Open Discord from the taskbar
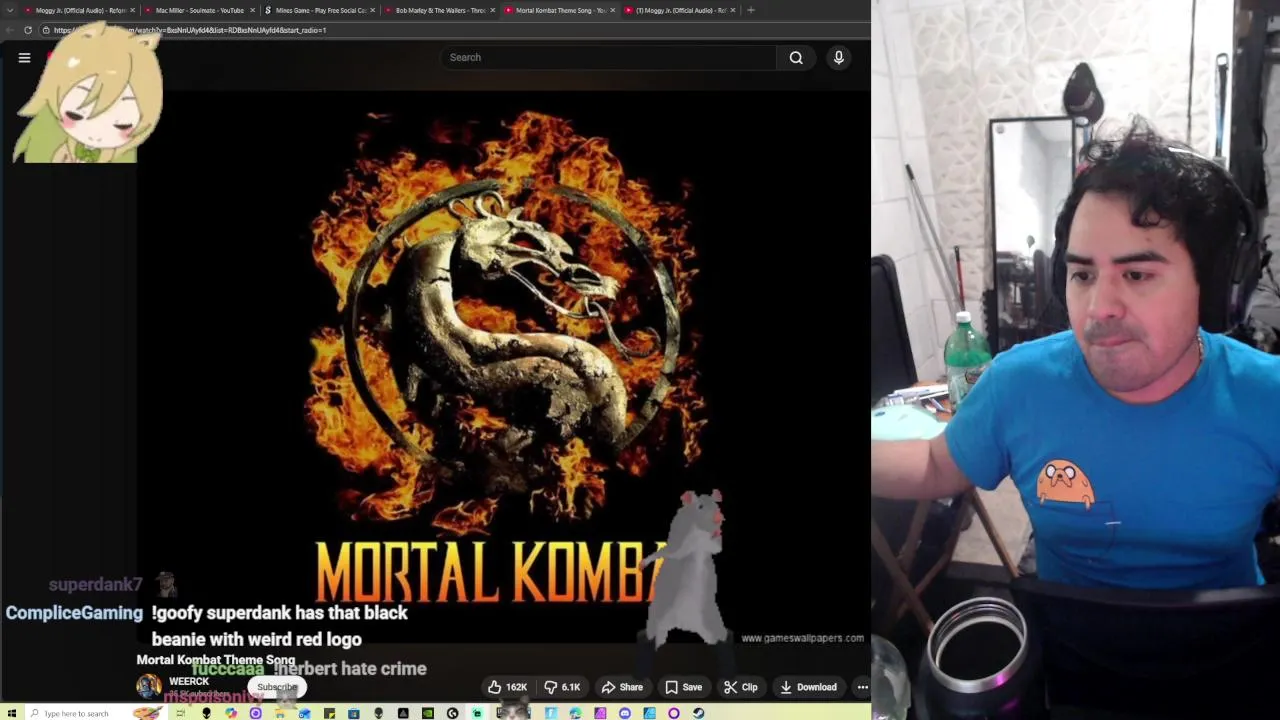 click(625, 713)
